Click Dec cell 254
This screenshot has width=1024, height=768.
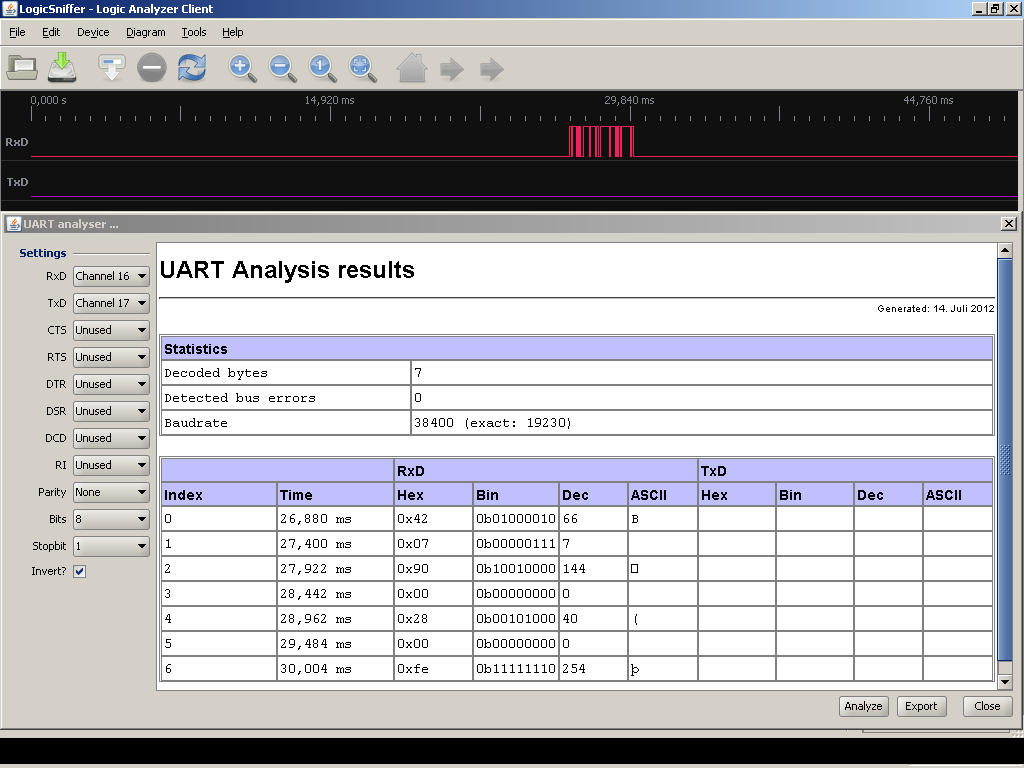(x=593, y=669)
